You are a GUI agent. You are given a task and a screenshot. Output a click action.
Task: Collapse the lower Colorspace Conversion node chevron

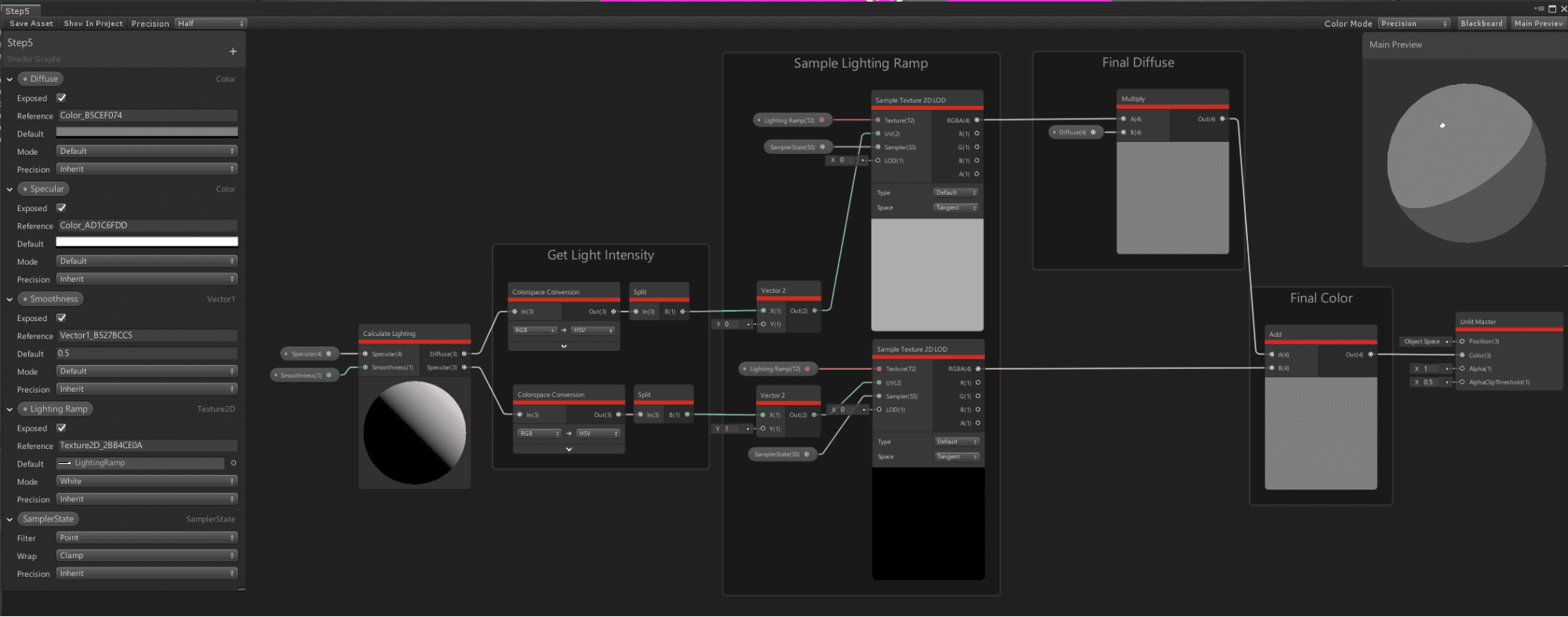(569, 449)
